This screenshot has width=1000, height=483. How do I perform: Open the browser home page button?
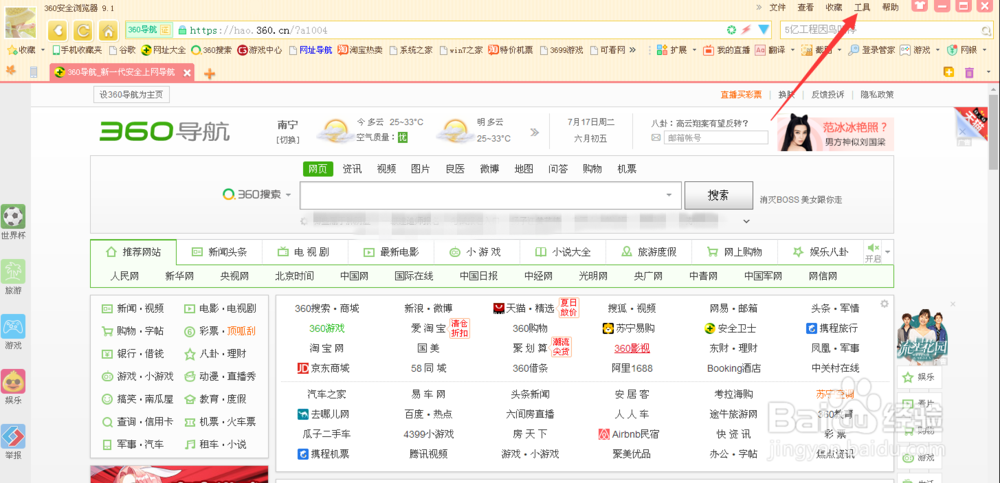[x=109, y=30]
